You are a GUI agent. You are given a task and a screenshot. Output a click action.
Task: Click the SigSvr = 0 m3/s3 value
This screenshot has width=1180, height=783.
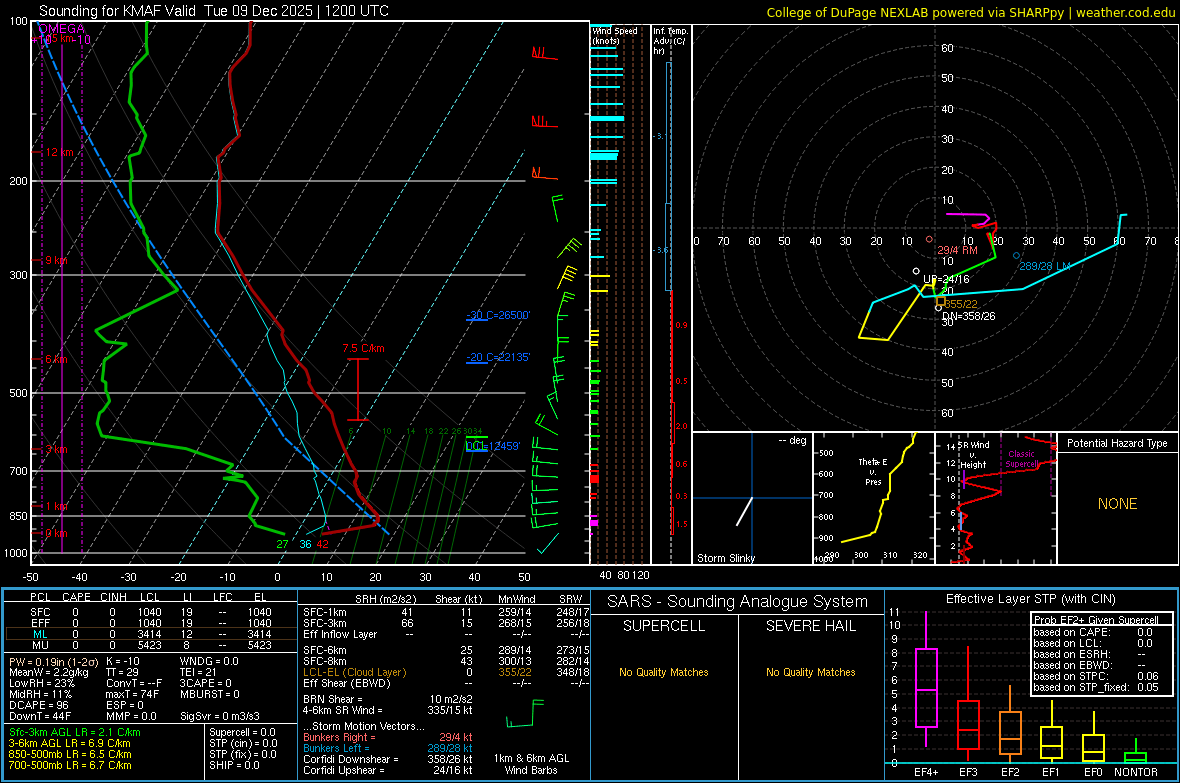pyautogui.click(x=219, y=716)
